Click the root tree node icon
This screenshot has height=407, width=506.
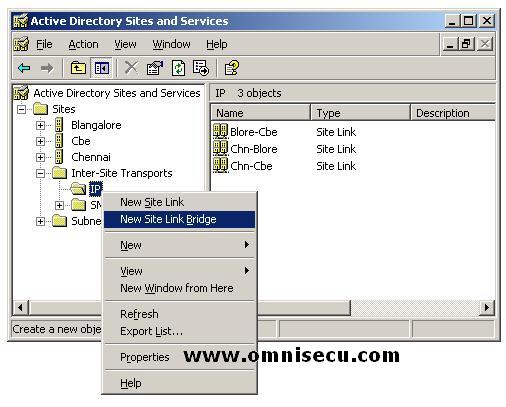click(21, 93)
